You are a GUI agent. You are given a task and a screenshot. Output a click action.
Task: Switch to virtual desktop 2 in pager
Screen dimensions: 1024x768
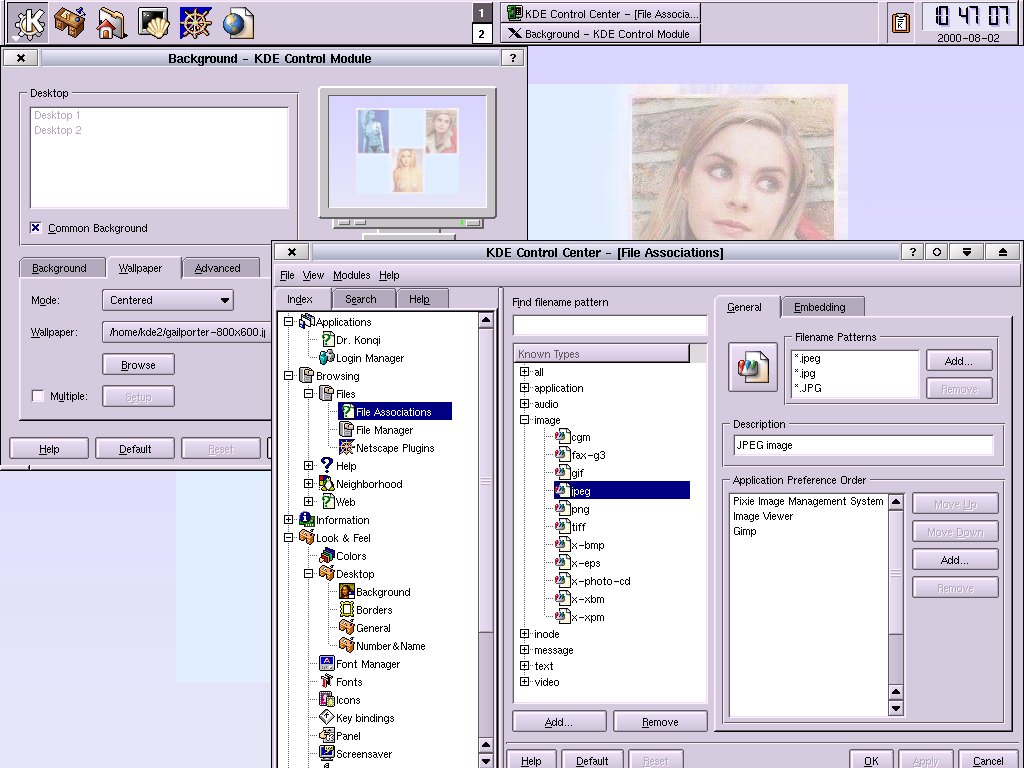481,34
